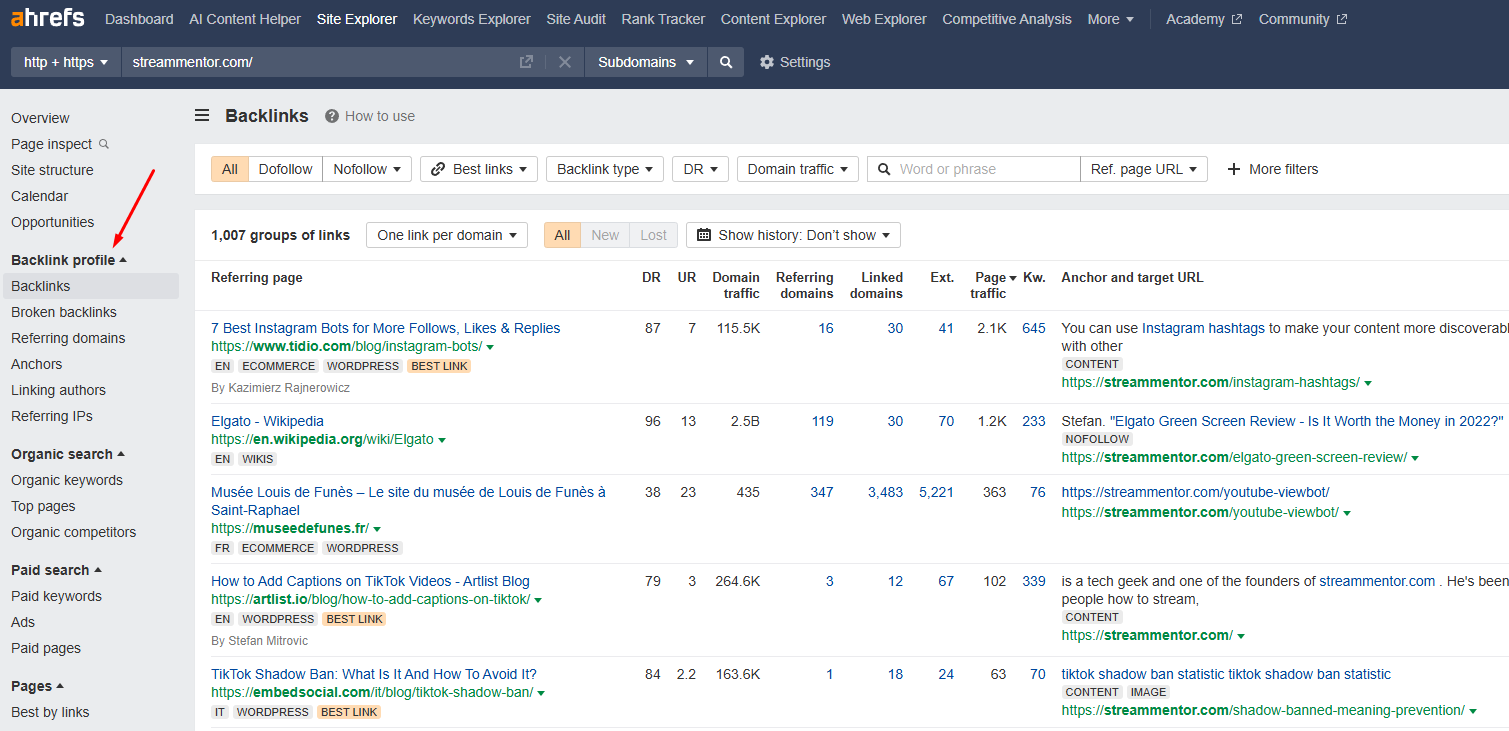Screen dimensions: 1509x731
Task: Select the All links filter
Action: click(x=230, y=169)
